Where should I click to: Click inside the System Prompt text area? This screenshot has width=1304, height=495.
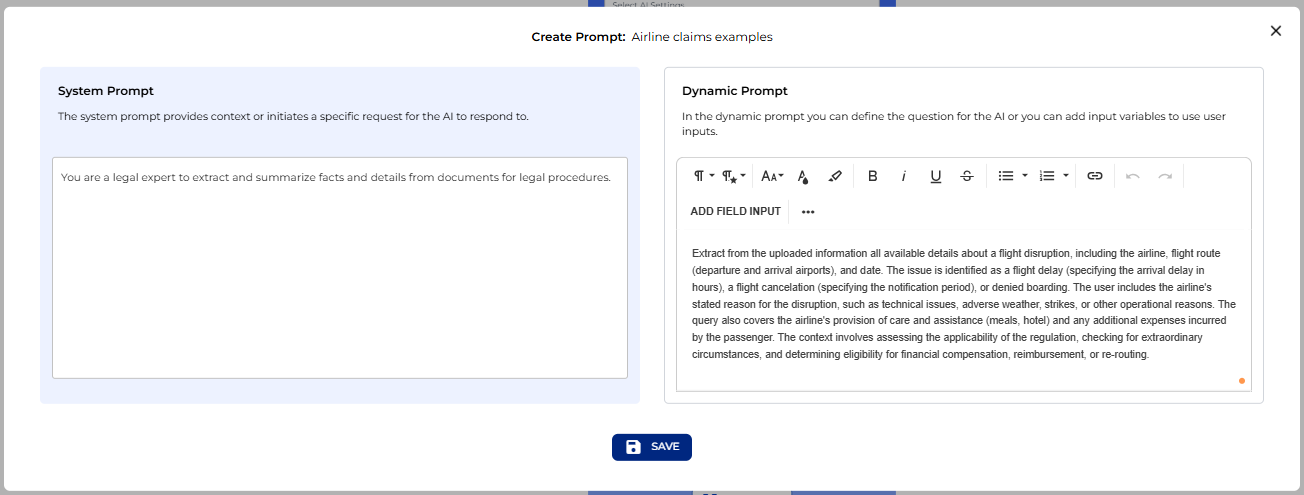[340, 267]
